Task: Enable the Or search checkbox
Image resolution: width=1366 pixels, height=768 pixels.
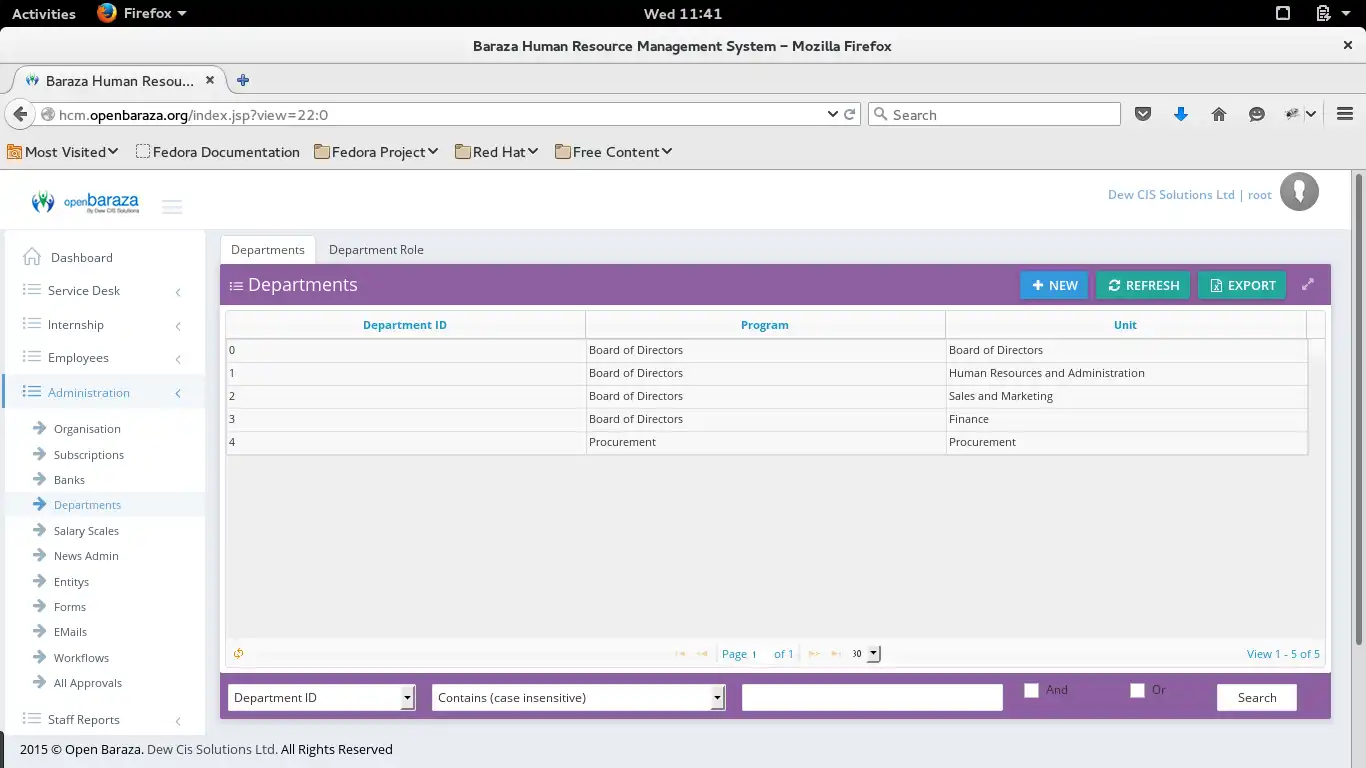Action: 1137,690
